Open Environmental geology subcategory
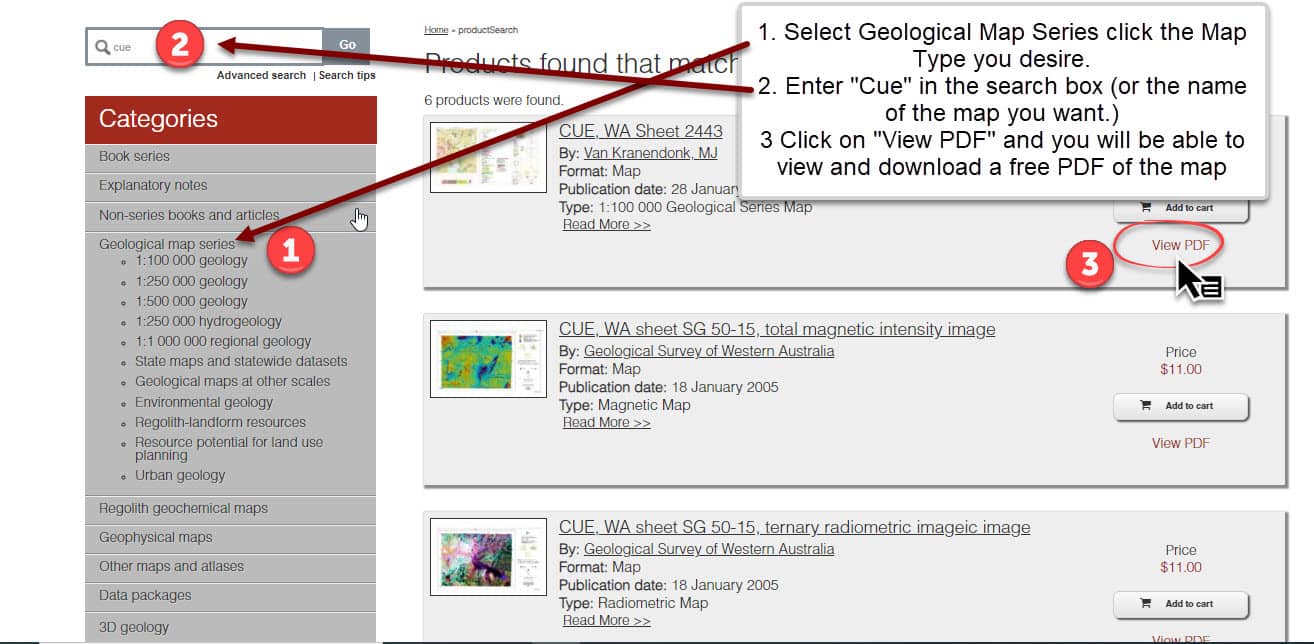Image resolution: width=1314 pixels, height=644 pixels. (x=204, y=402)
